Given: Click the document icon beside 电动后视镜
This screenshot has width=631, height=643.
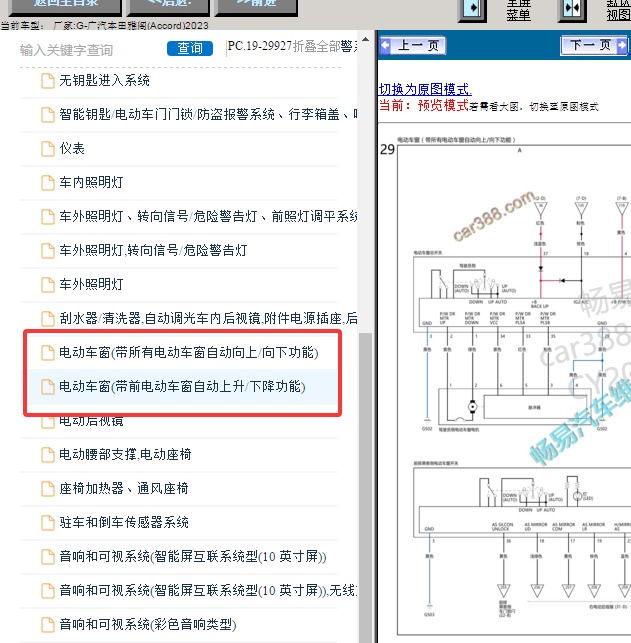Looking at the screenshot, I should tap(47, 420).
